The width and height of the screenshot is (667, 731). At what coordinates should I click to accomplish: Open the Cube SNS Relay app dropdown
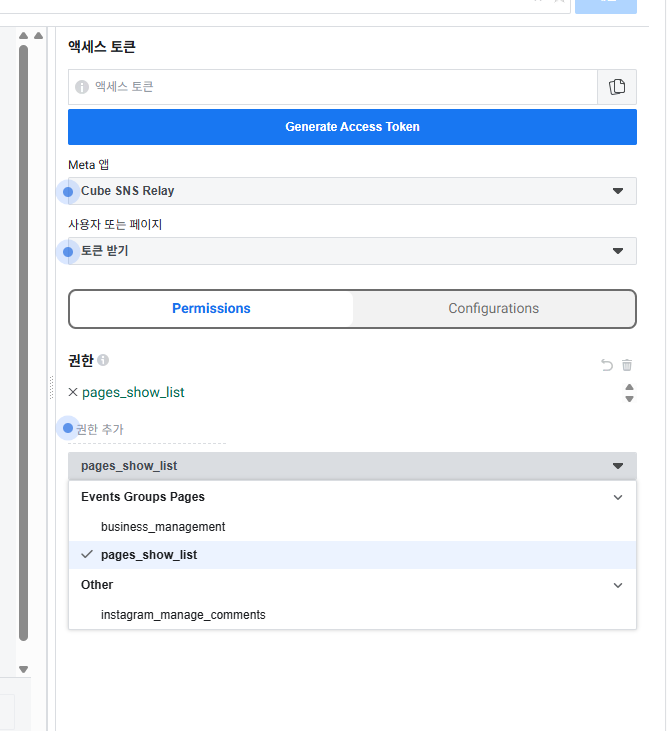[x=352, y=191]
